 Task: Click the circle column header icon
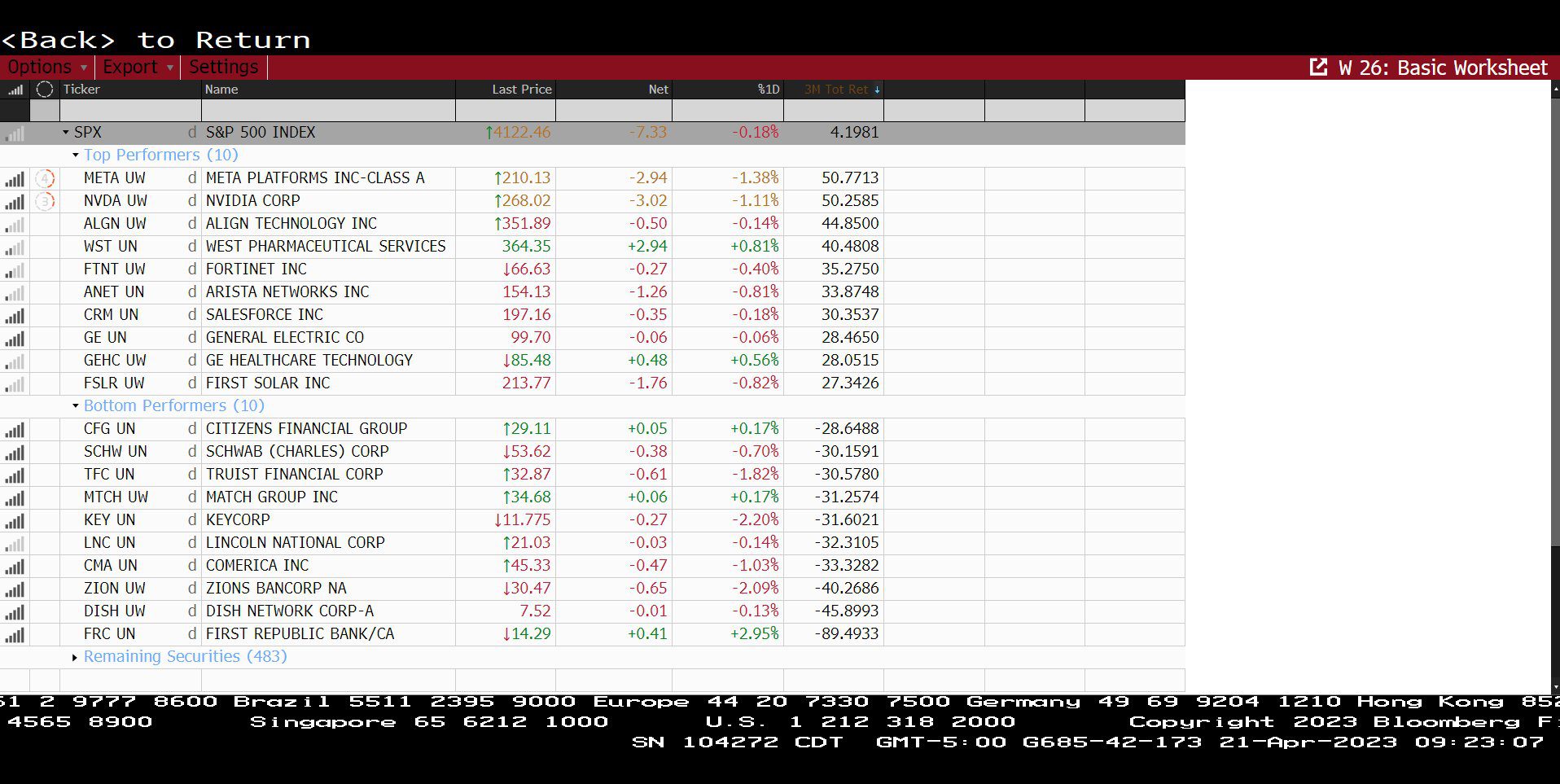(x=45, y=90)
